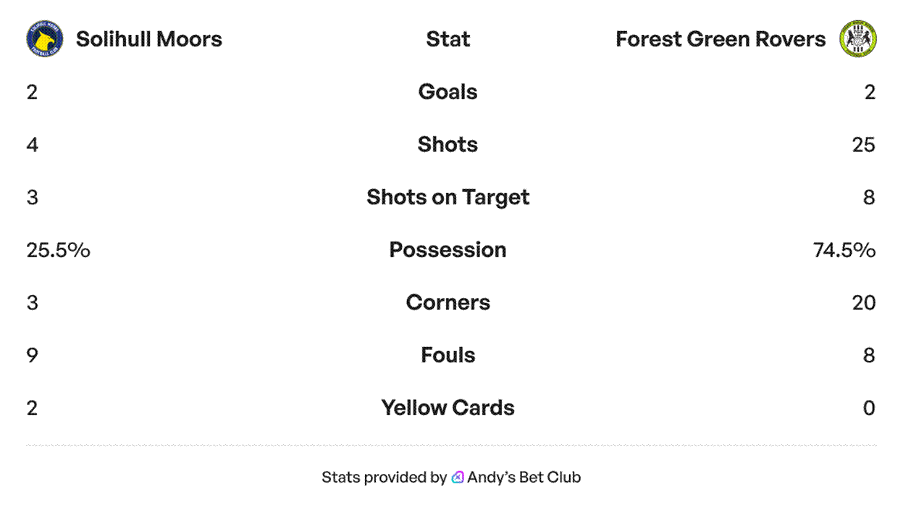Select Solihull Moors' 9 fouls value

(32, 355)
